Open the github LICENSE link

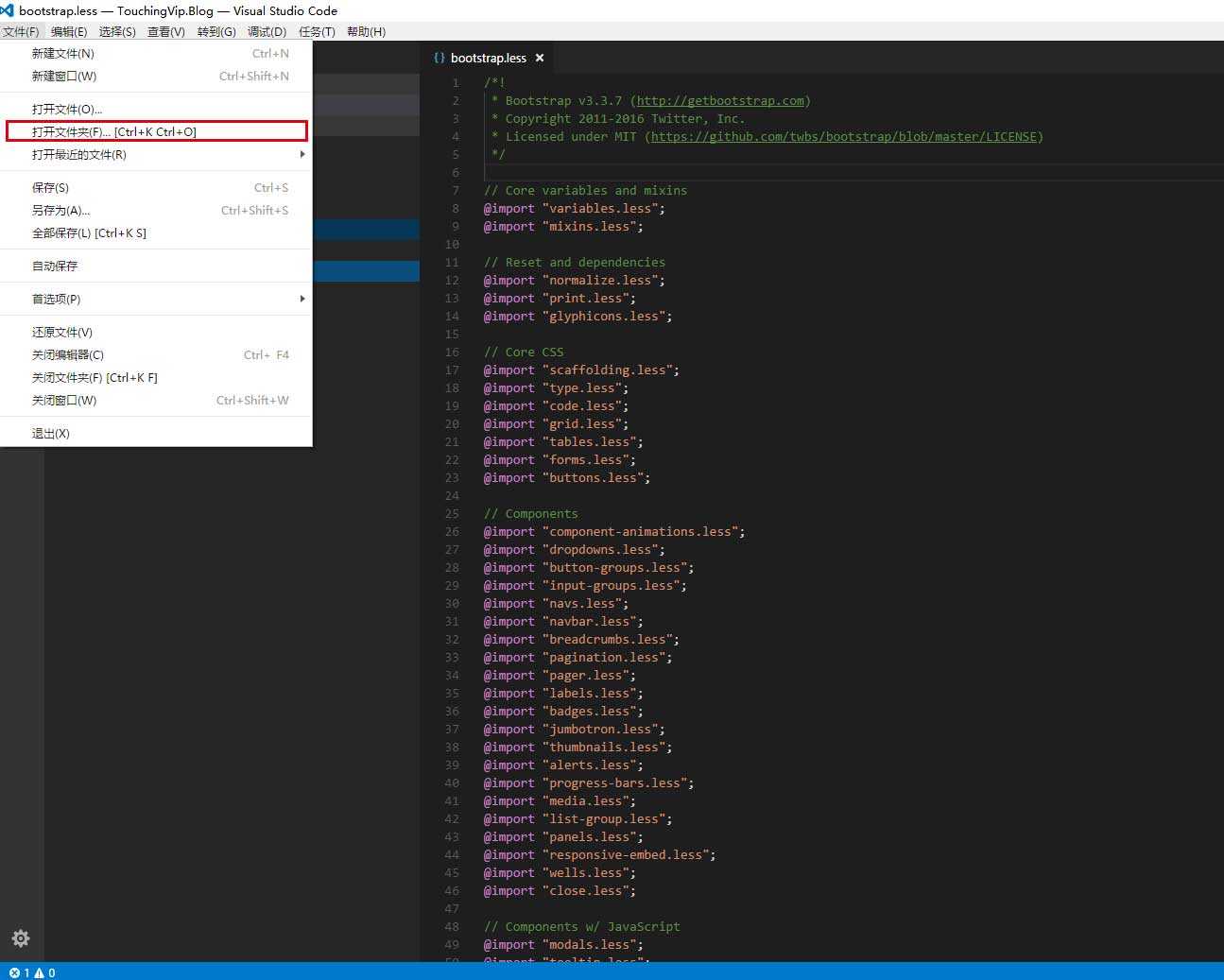[x=844, y=137]
